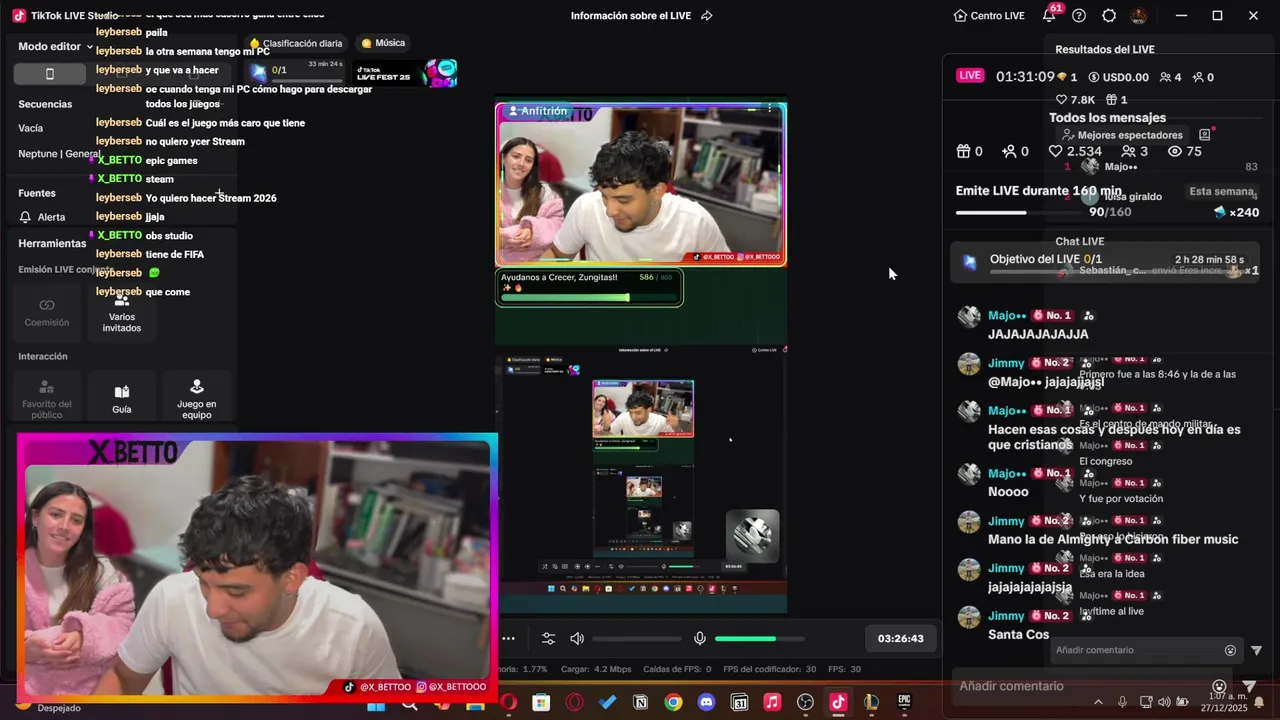Open notifications bell with 61 badge
The image size is (1280, 720).
coord(1049,15)
